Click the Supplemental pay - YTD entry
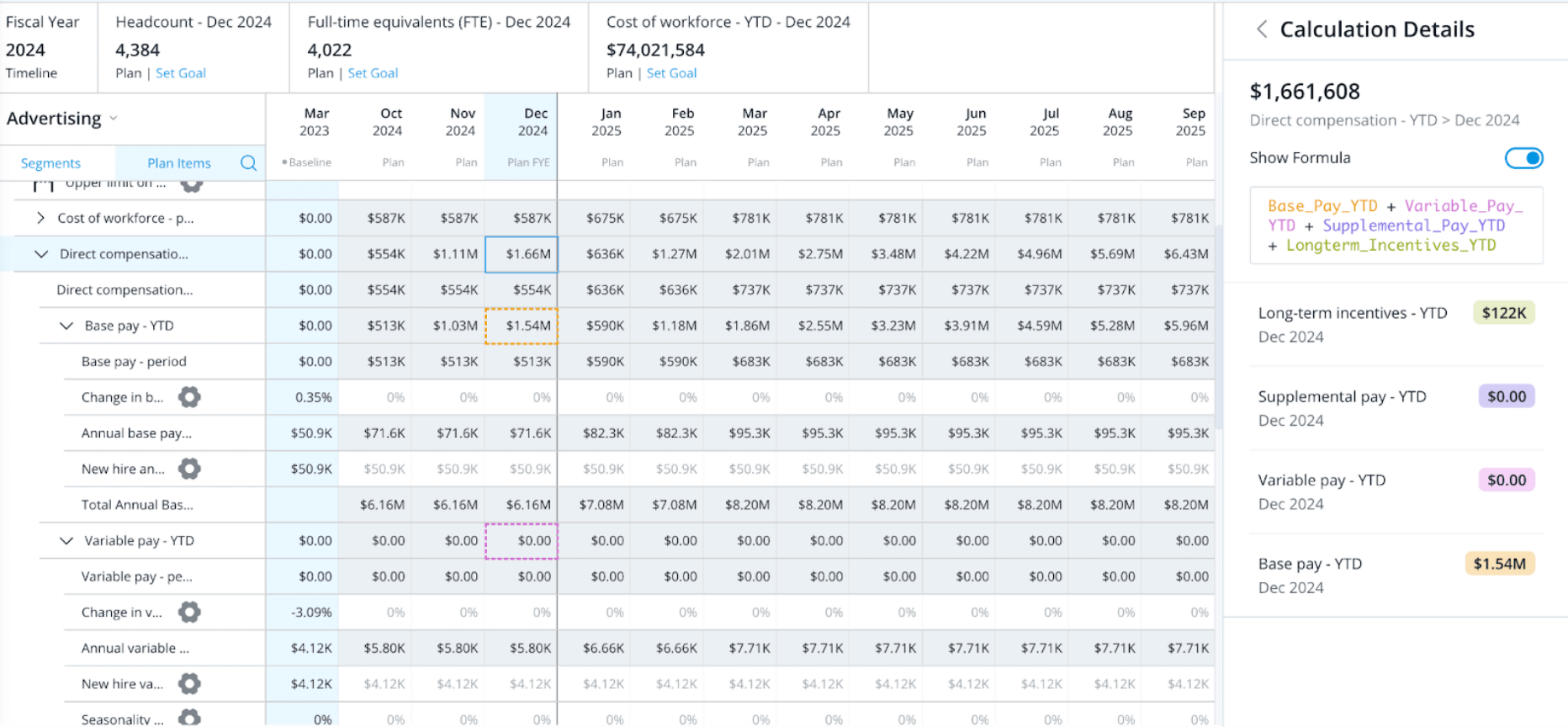 pos(1396,408)
